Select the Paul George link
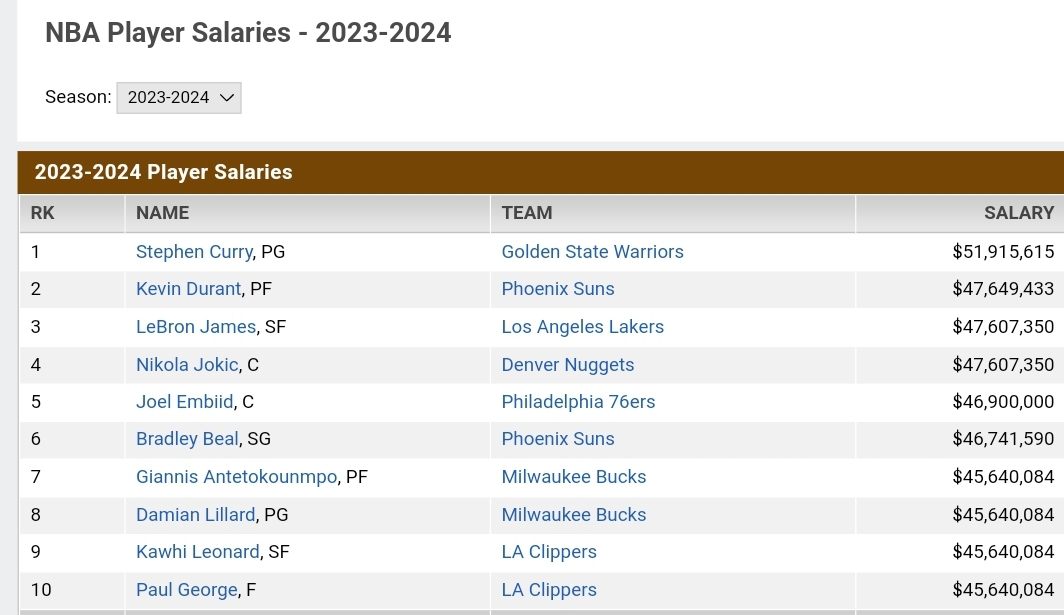This screenshot has width=1064, height=615. [186, 590]
